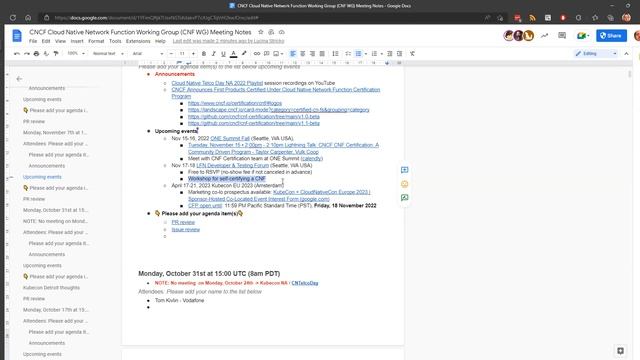Screen dimensions: 640x360
Task: Change the highlight color
Action: pyautogui.click(x=244, y=53)
